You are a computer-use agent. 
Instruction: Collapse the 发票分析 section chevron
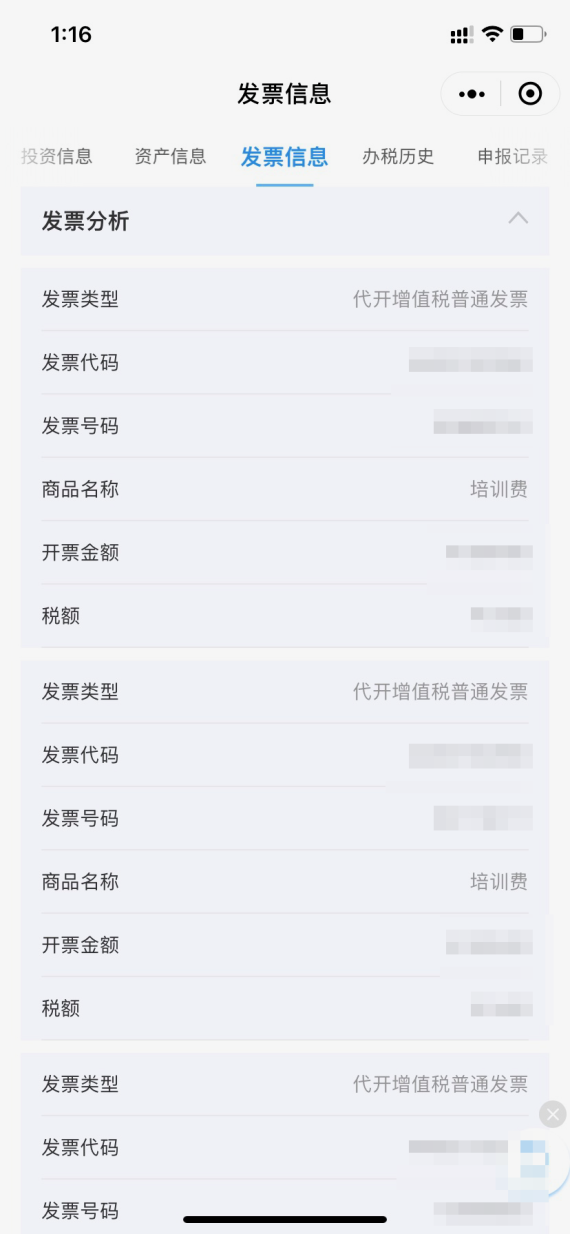[x=518, y=219]
